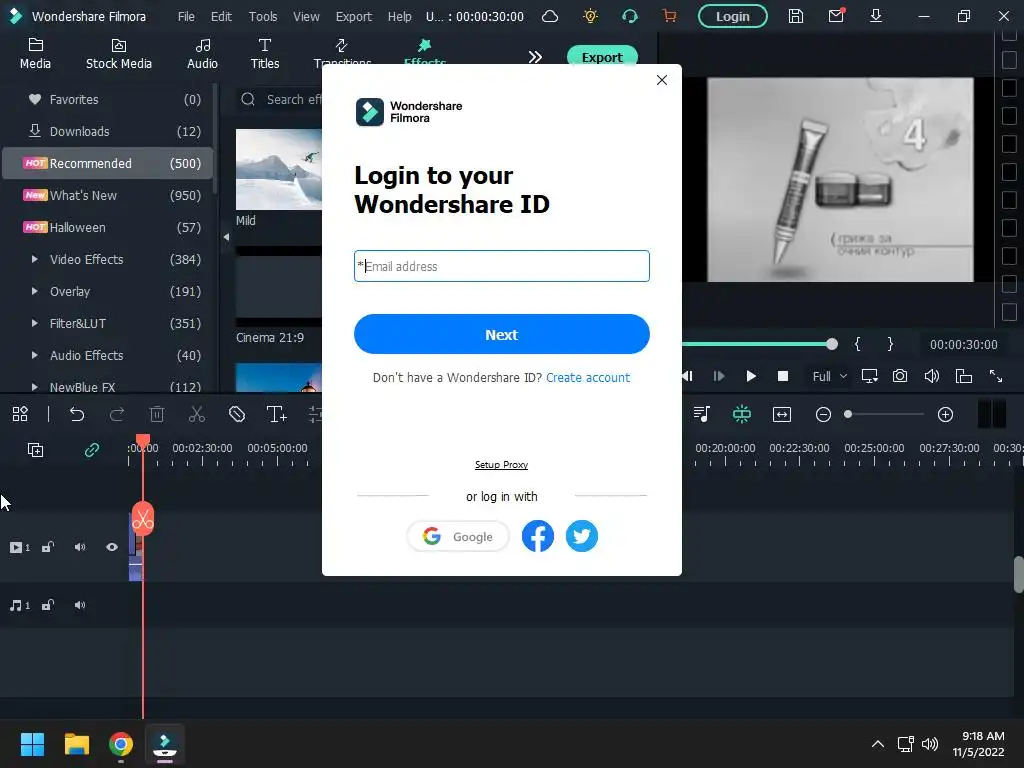The width and height of the screenshot is (1024, 768).
Task: Take a snapshot with camera icon
Action: tap(900, 376)
